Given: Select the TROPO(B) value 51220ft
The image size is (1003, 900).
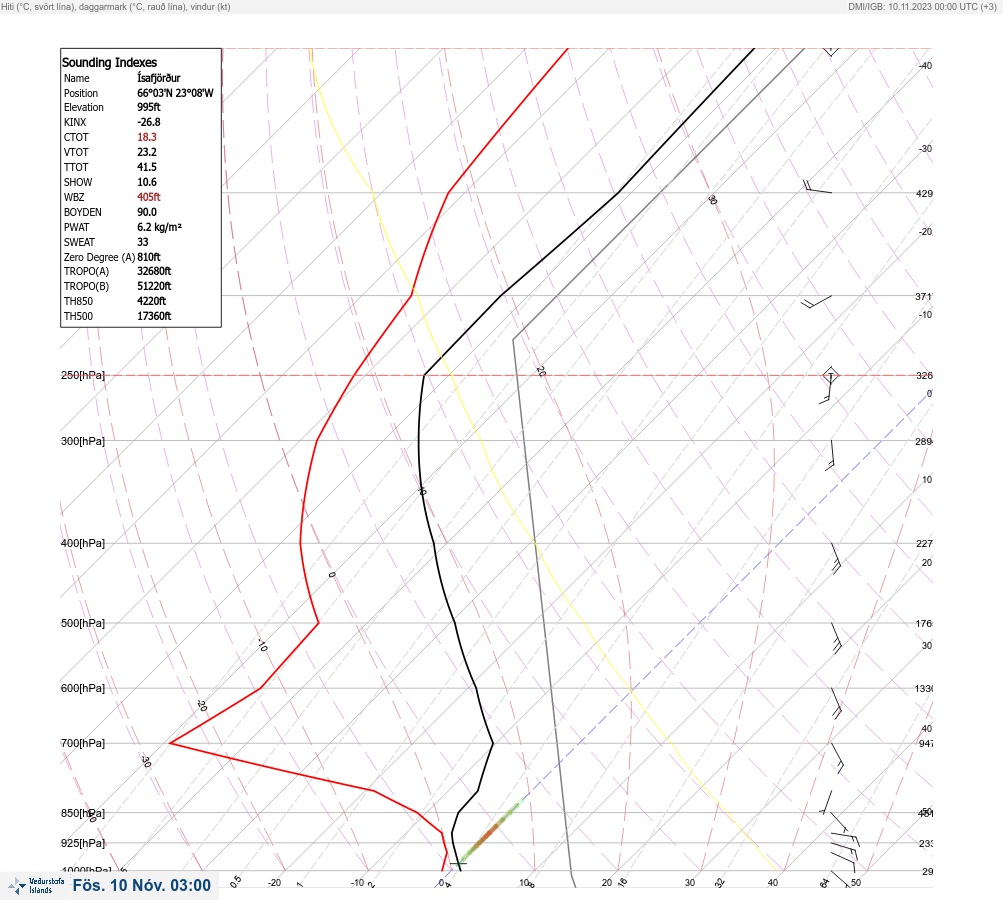Looking at the screenshot, I should [x=154, y=286].
